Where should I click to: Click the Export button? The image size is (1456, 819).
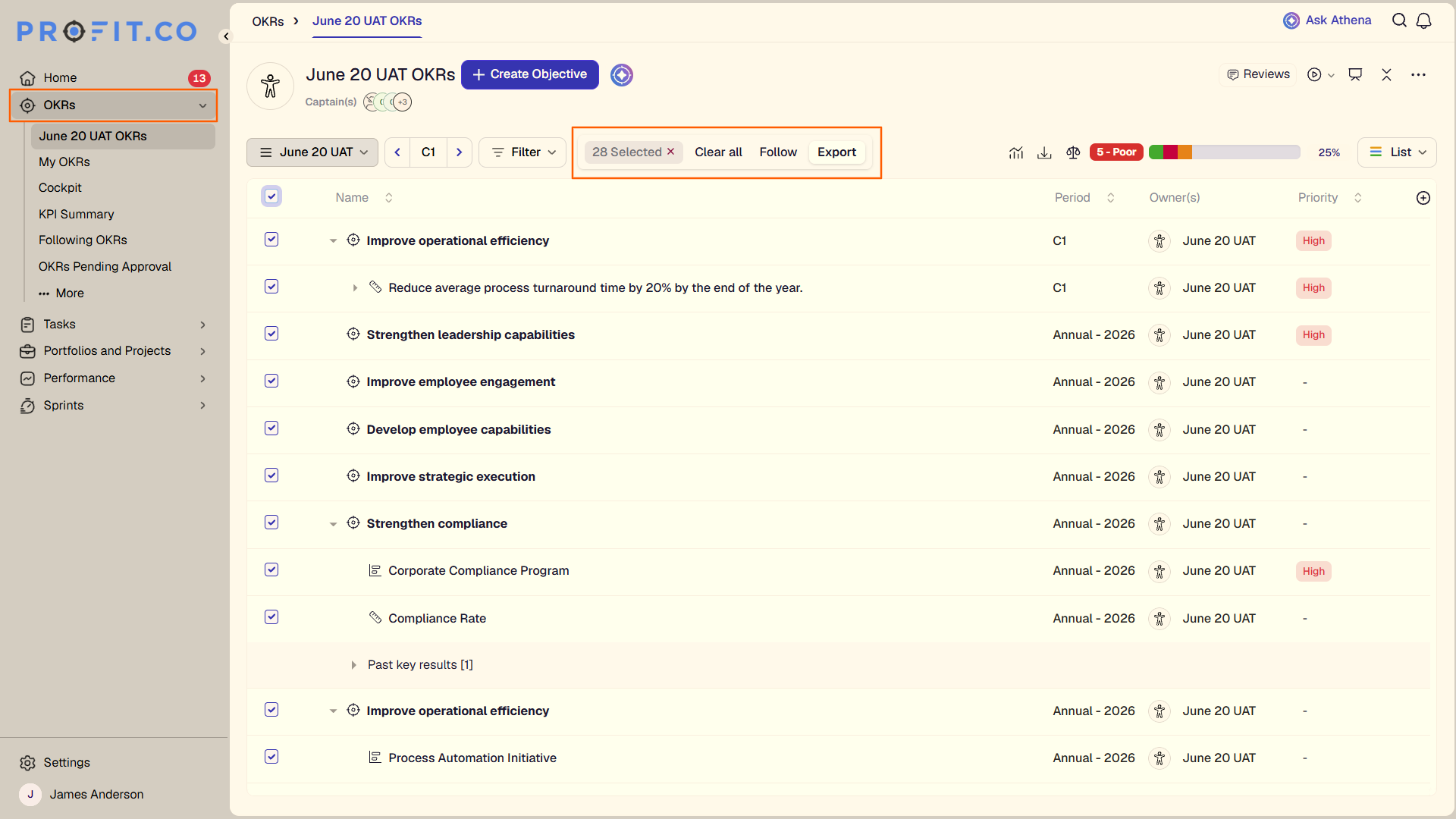(x=836, y=152)
